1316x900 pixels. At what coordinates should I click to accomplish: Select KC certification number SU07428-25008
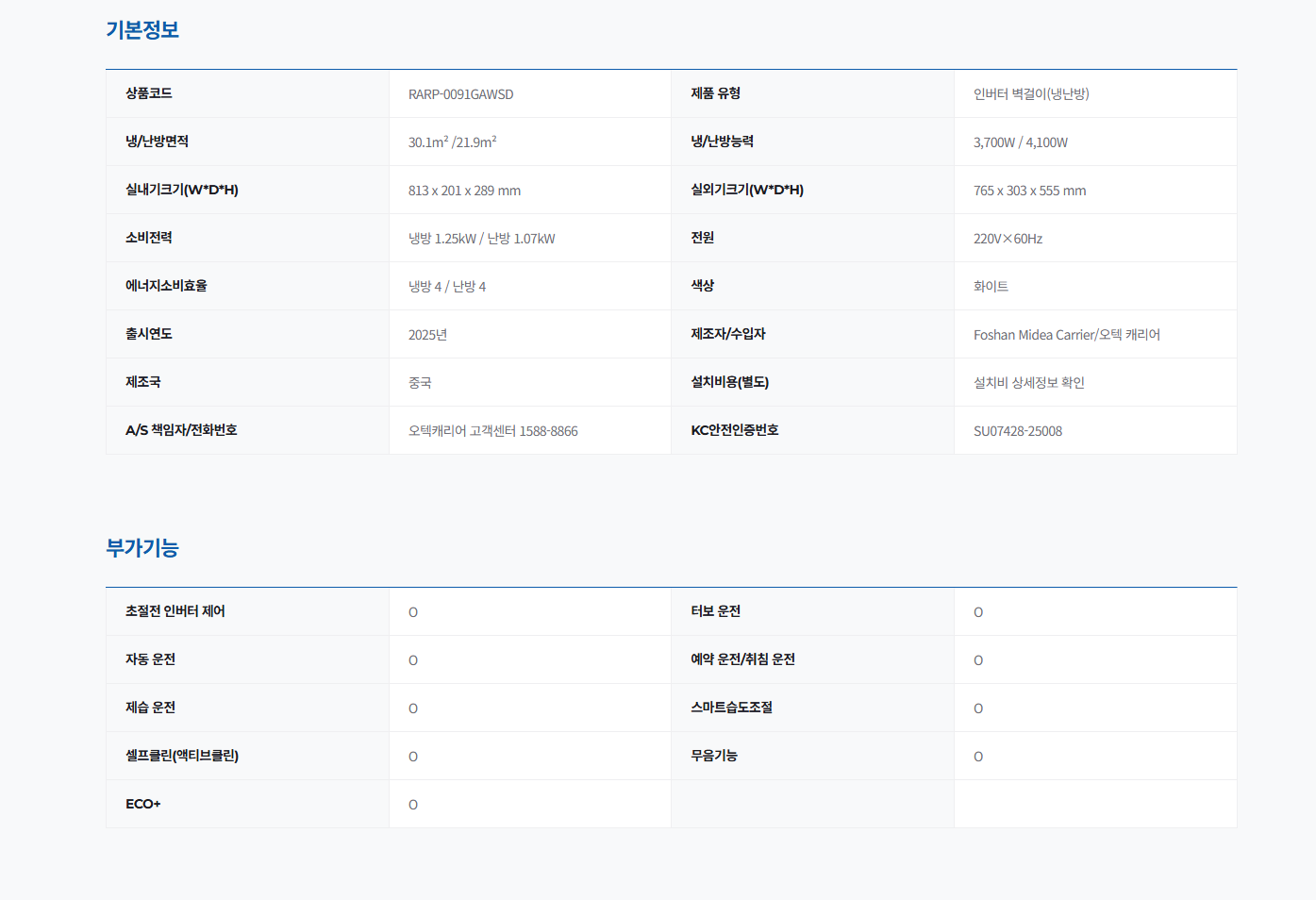pyautogui.click(x=1017, y=431)
